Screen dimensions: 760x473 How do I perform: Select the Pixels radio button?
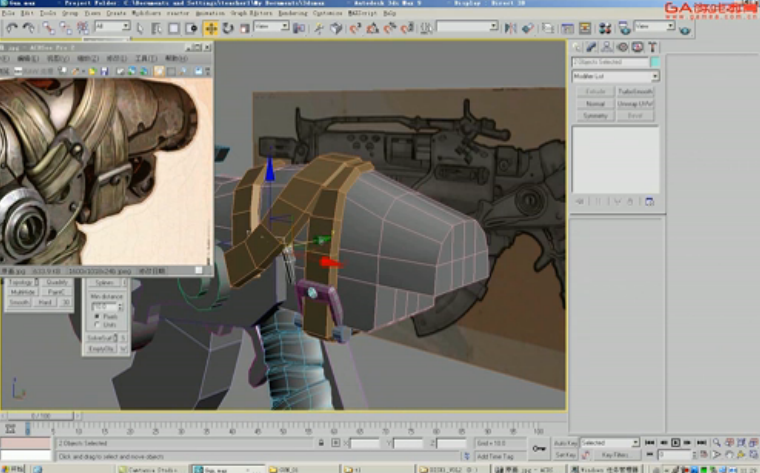[x=97, y=316]
